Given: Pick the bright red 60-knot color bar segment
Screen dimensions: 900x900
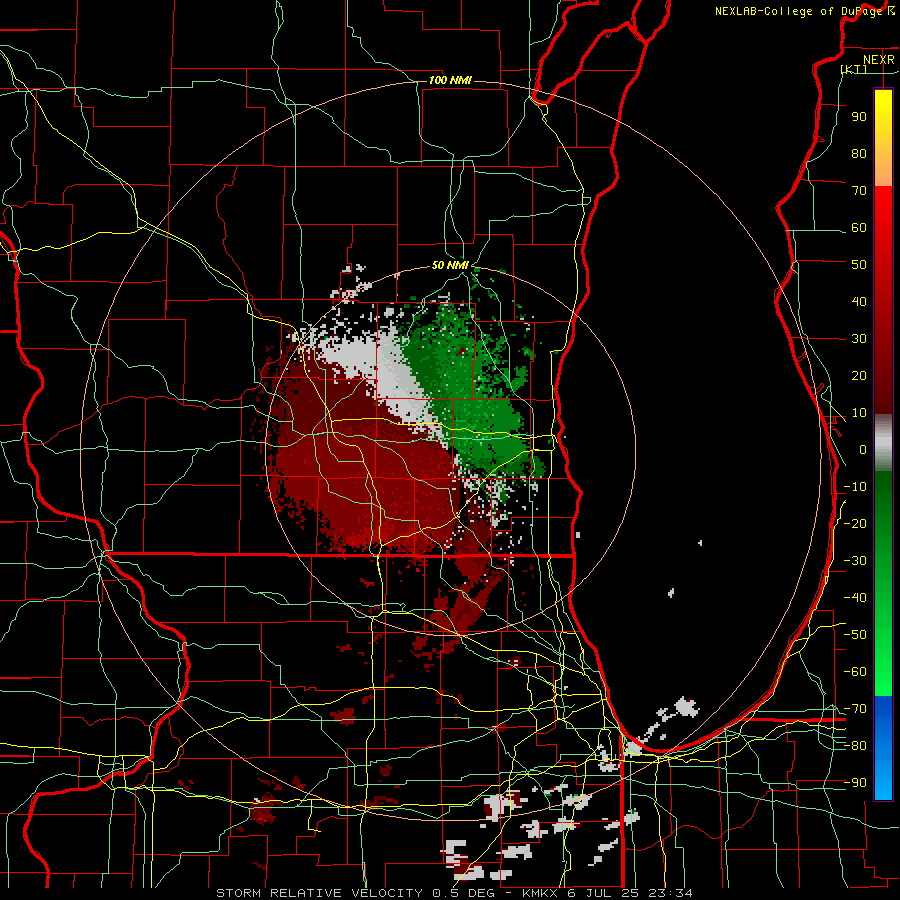Looking at the screenshot, I should [883, 227].
